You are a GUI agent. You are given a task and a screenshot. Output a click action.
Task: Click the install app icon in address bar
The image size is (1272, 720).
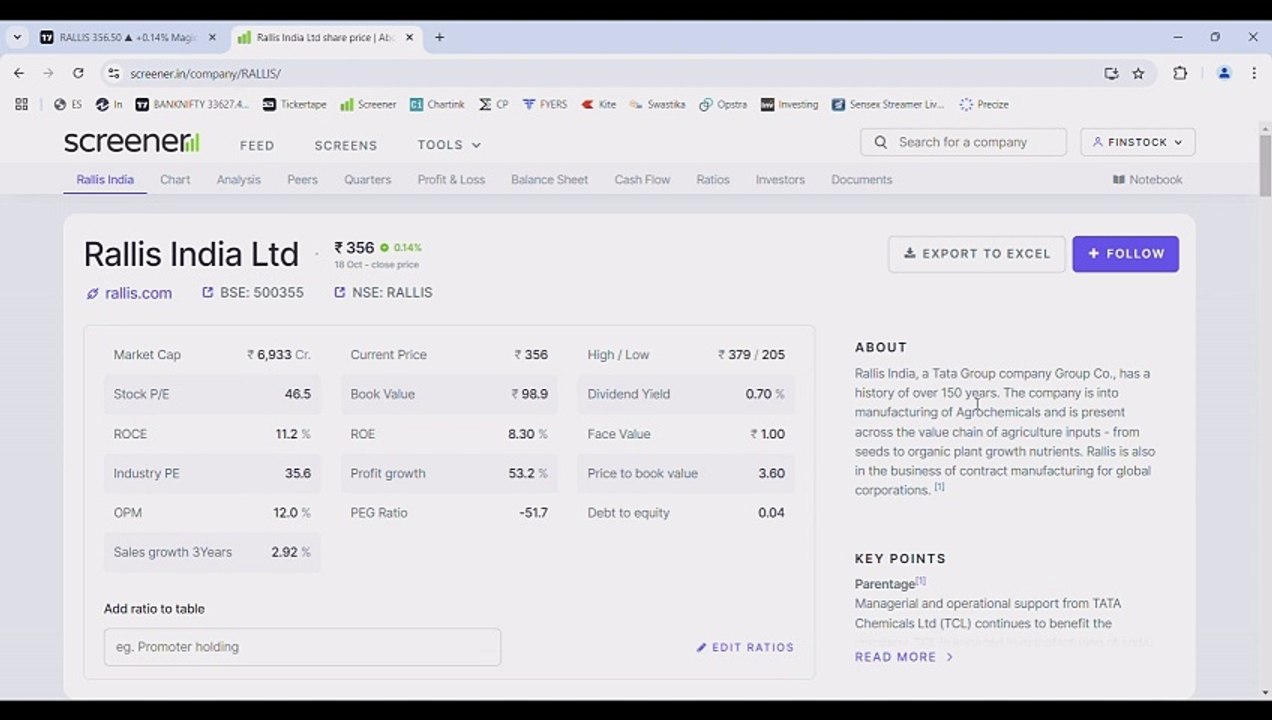1111,73
